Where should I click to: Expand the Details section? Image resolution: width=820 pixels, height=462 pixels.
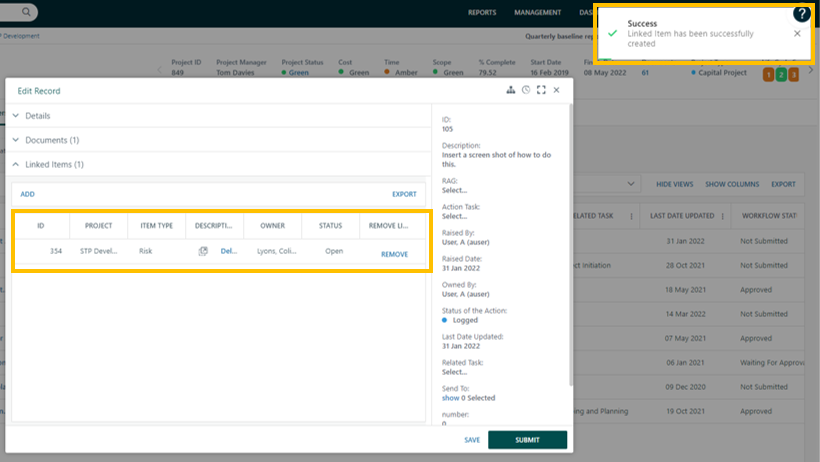(x=218, y=116)
